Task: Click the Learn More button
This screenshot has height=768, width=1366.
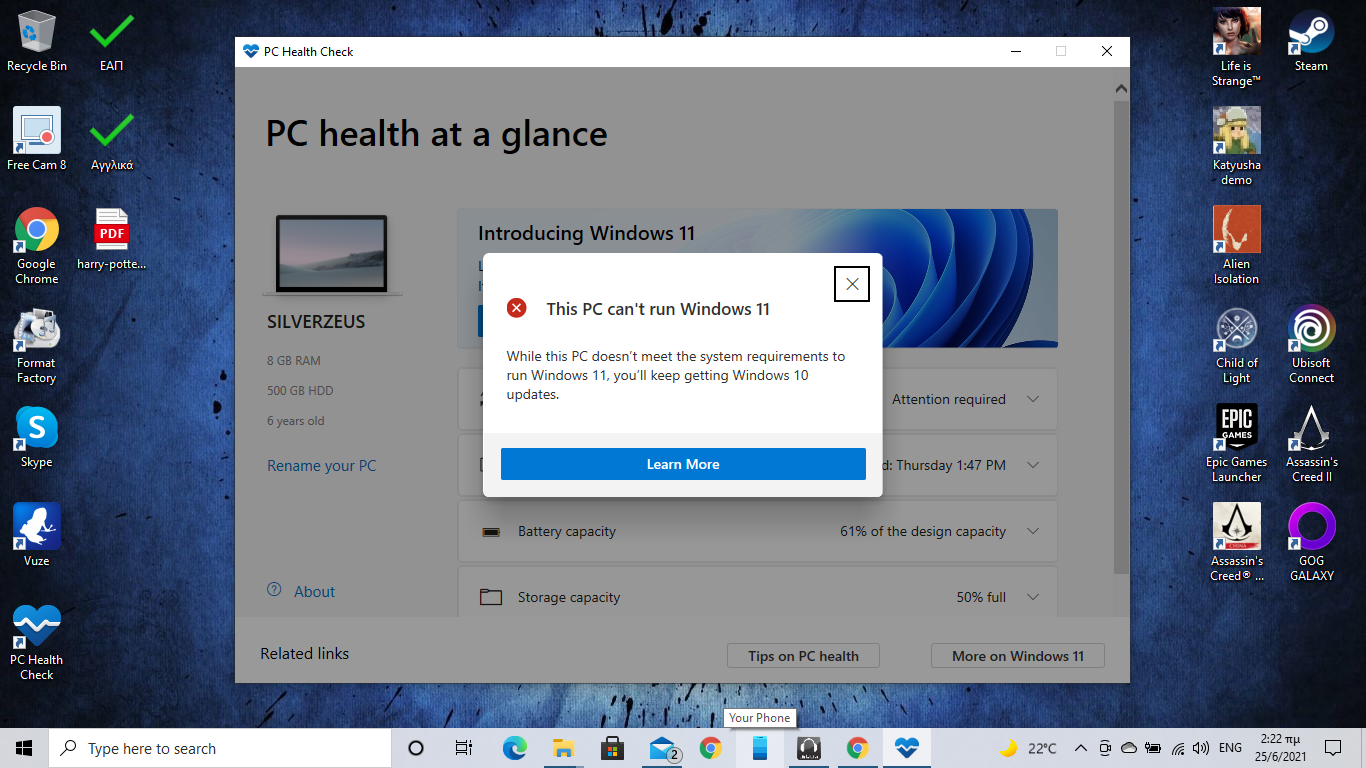Action: (683, 464)
